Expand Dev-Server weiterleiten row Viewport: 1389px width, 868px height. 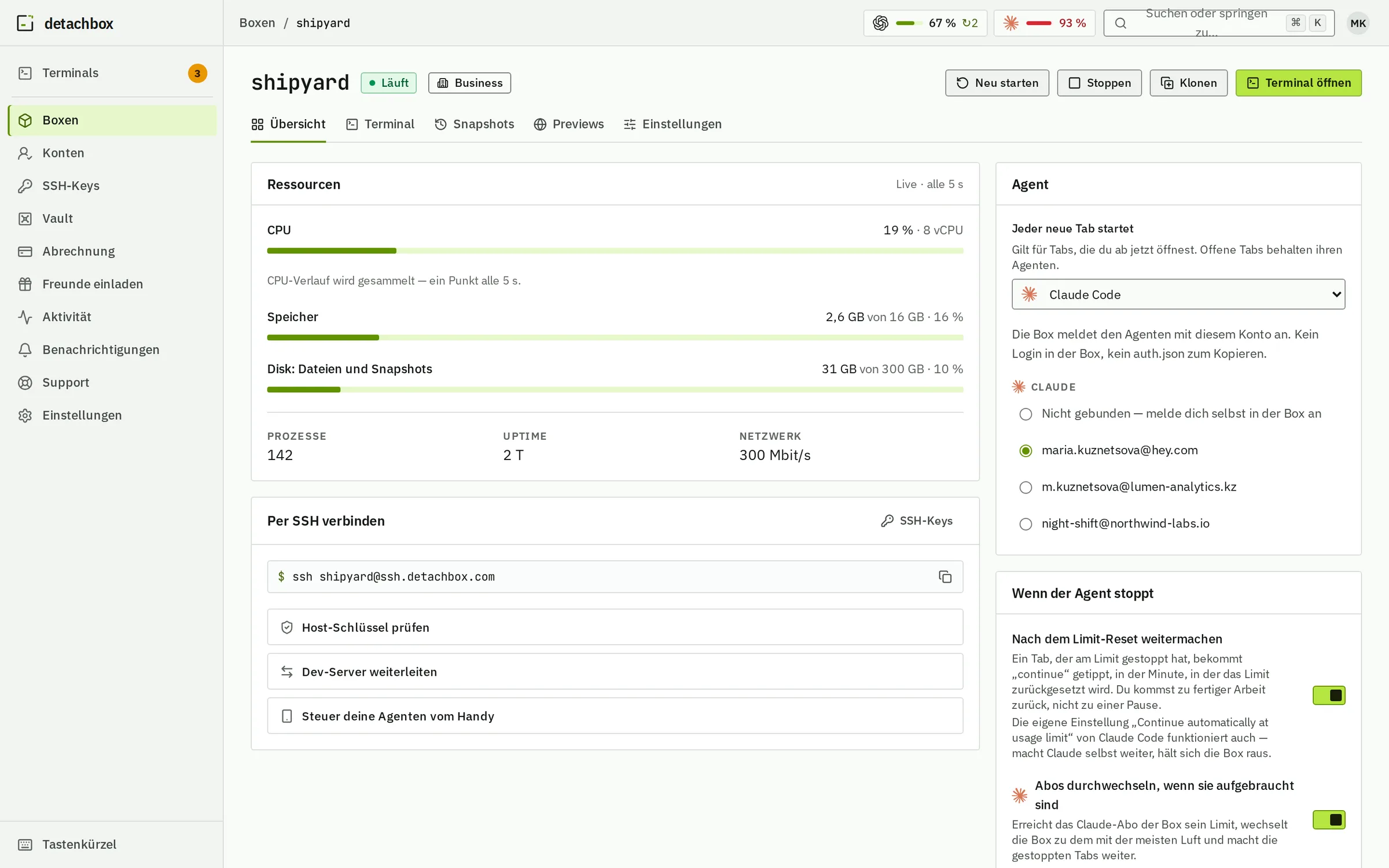[615, 672]
